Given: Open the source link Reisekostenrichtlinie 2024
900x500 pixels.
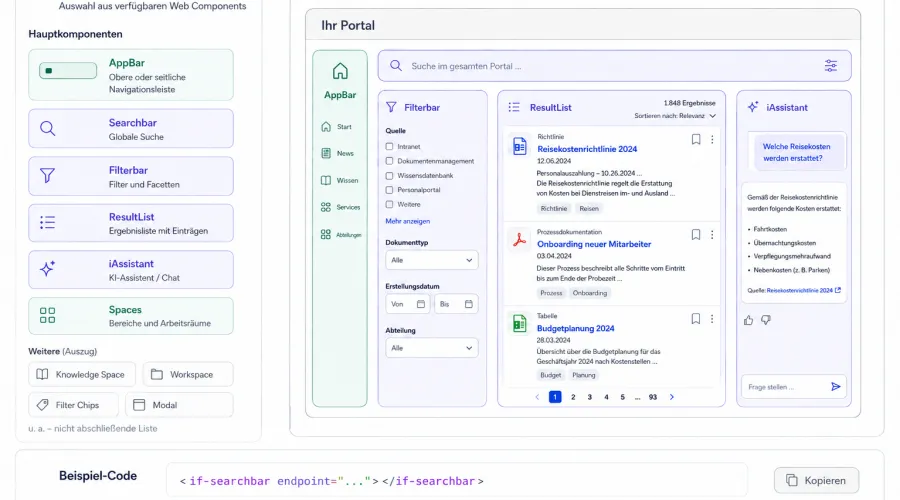Looking at the screenshot, I should (x=804, y=290).
